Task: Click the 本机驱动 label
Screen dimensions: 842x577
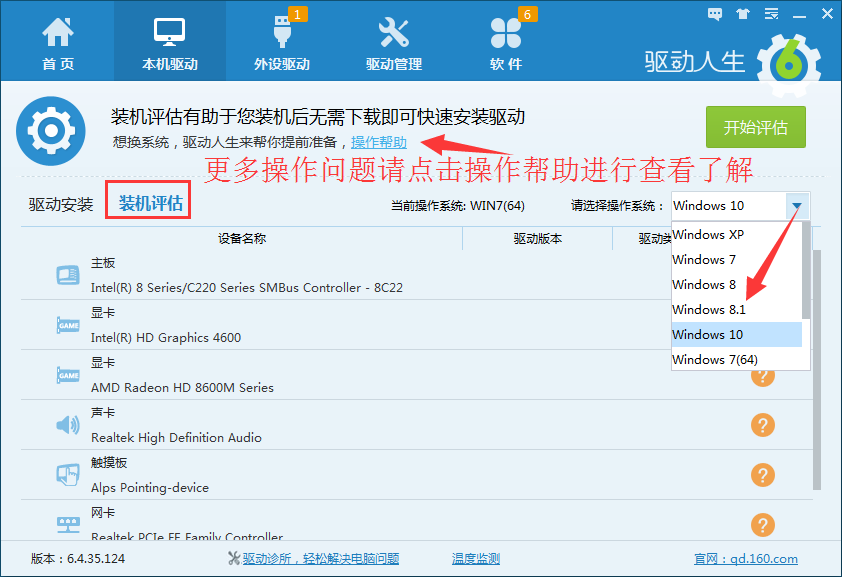Action: pyautogui.click(x=170, y=64)
